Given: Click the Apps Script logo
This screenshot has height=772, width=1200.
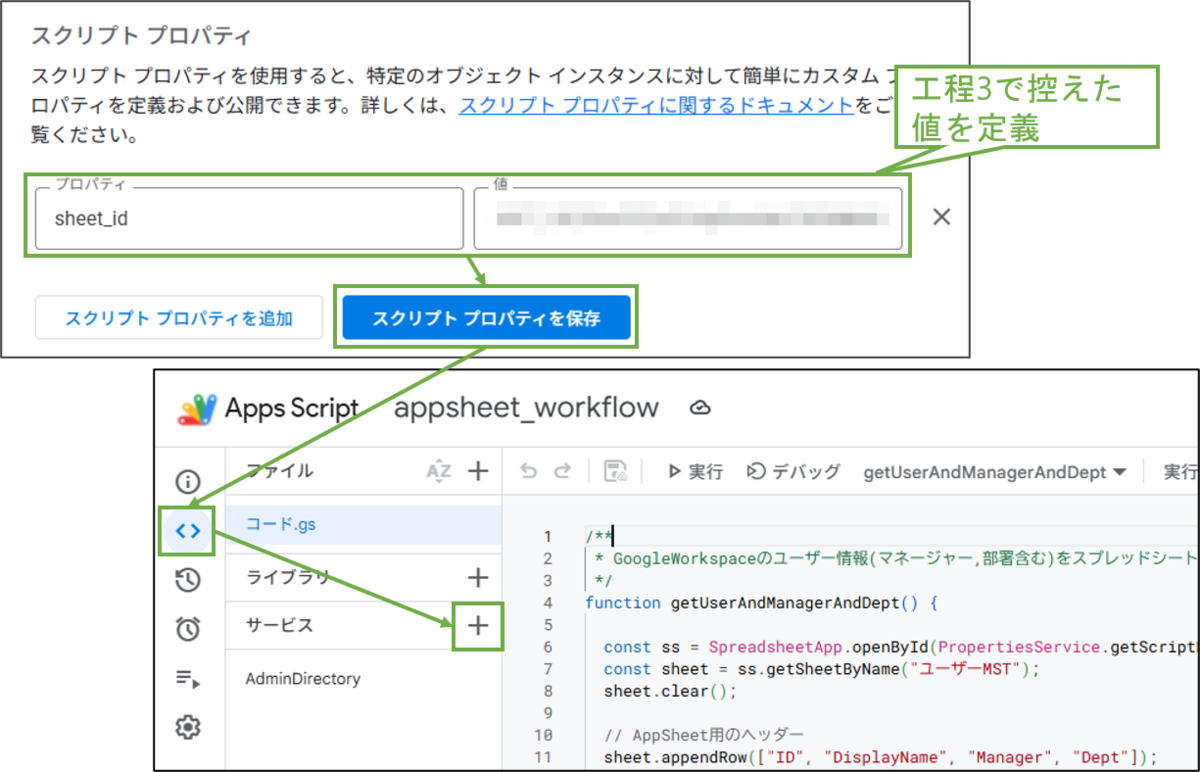Looking at the screenshot, I should pos(198,409).
